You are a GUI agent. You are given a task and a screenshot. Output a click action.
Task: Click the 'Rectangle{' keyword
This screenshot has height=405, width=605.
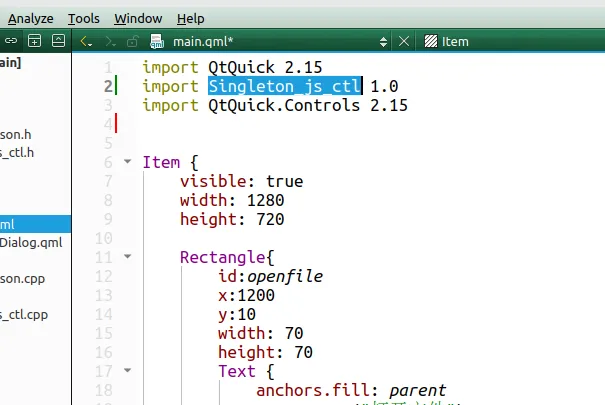pos(227,257)
